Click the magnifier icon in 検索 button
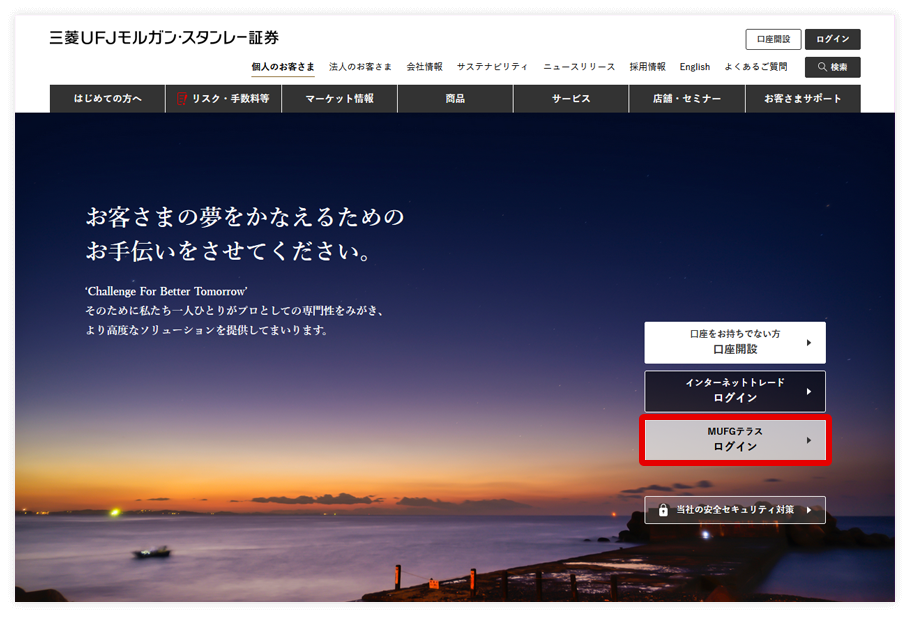The width and height of the screenshot is (910, 617). (822, 67)
